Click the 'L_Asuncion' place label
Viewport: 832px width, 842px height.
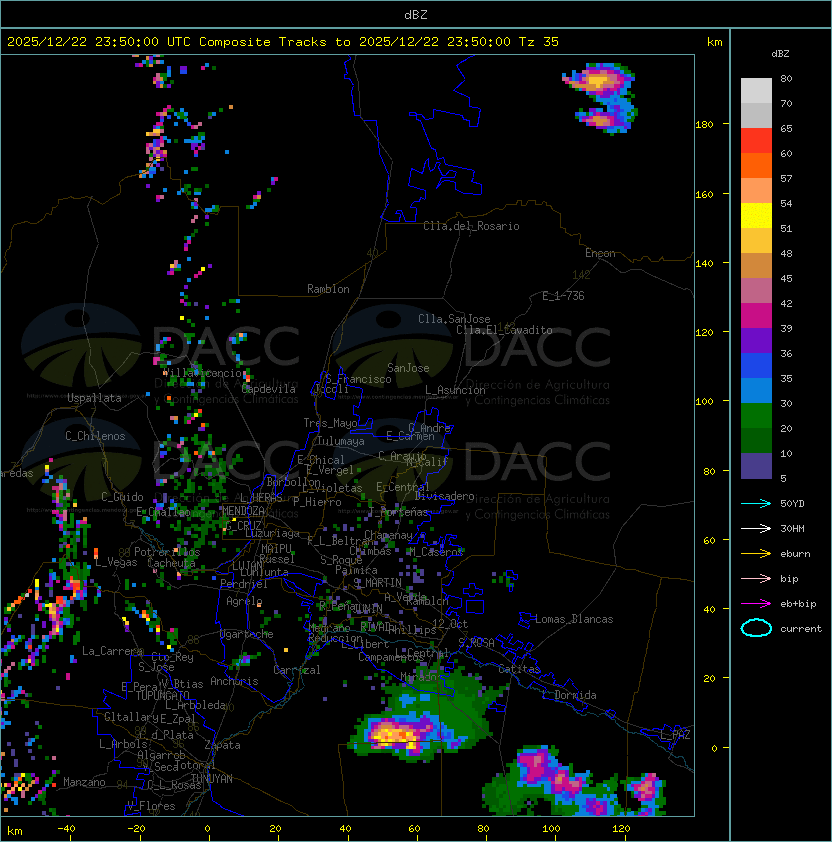(x=455, y=390)
